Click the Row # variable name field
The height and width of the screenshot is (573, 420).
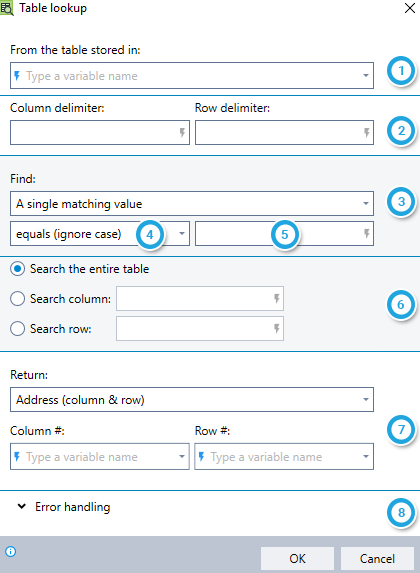284,456
